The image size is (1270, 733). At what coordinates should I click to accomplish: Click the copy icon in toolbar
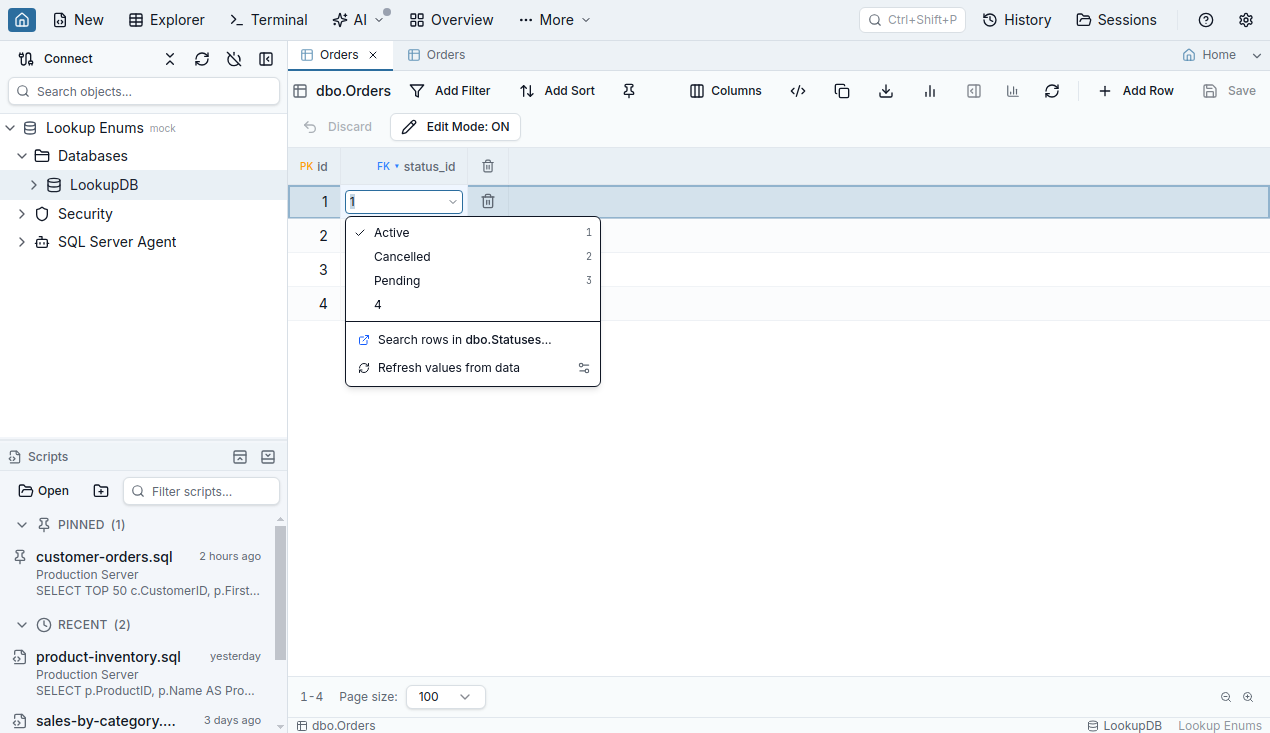pyautogui.click(x=842, y=91)
